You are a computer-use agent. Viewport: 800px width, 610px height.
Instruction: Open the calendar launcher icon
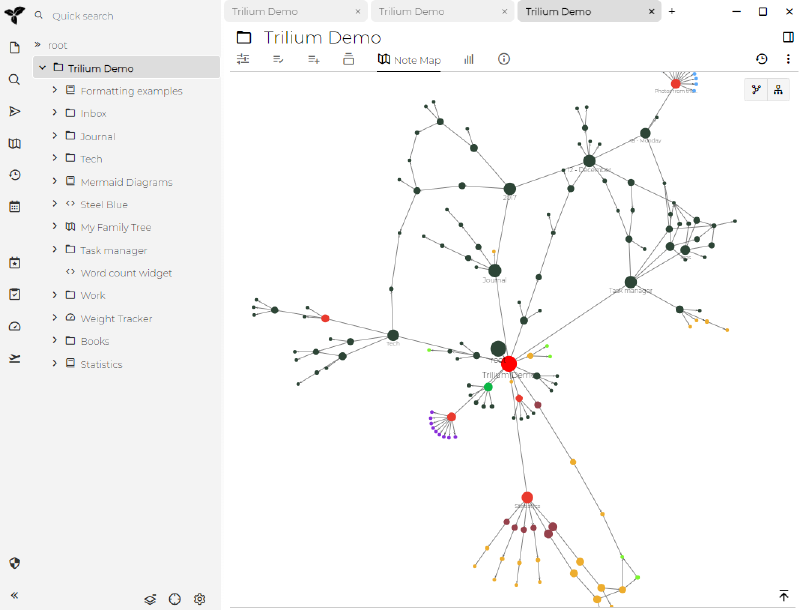[x=15, y=207]
